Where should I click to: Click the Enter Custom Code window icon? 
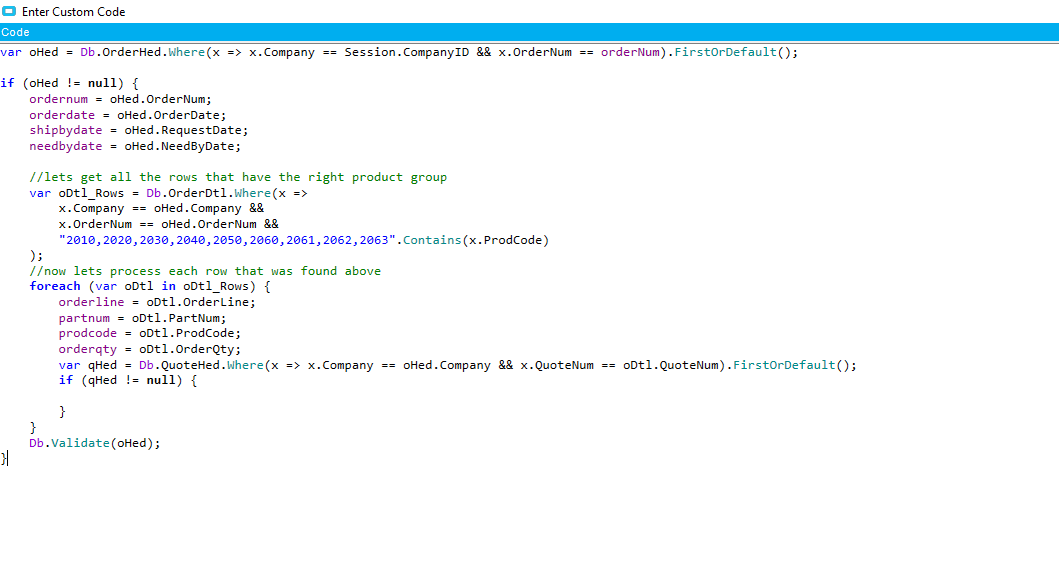coord(9,11)
